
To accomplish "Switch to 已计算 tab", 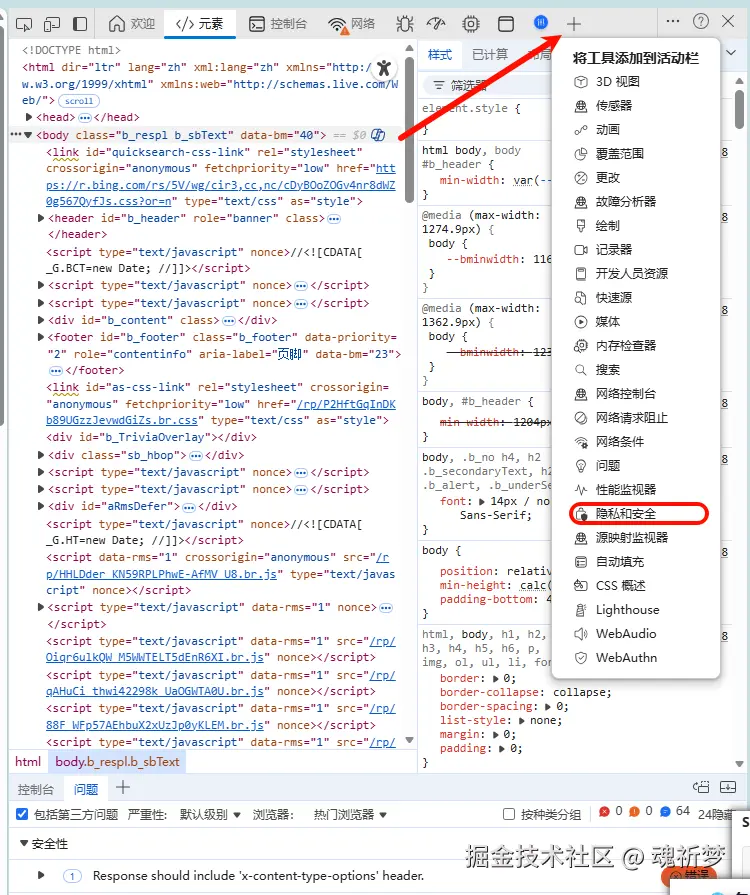I will 490,55.
